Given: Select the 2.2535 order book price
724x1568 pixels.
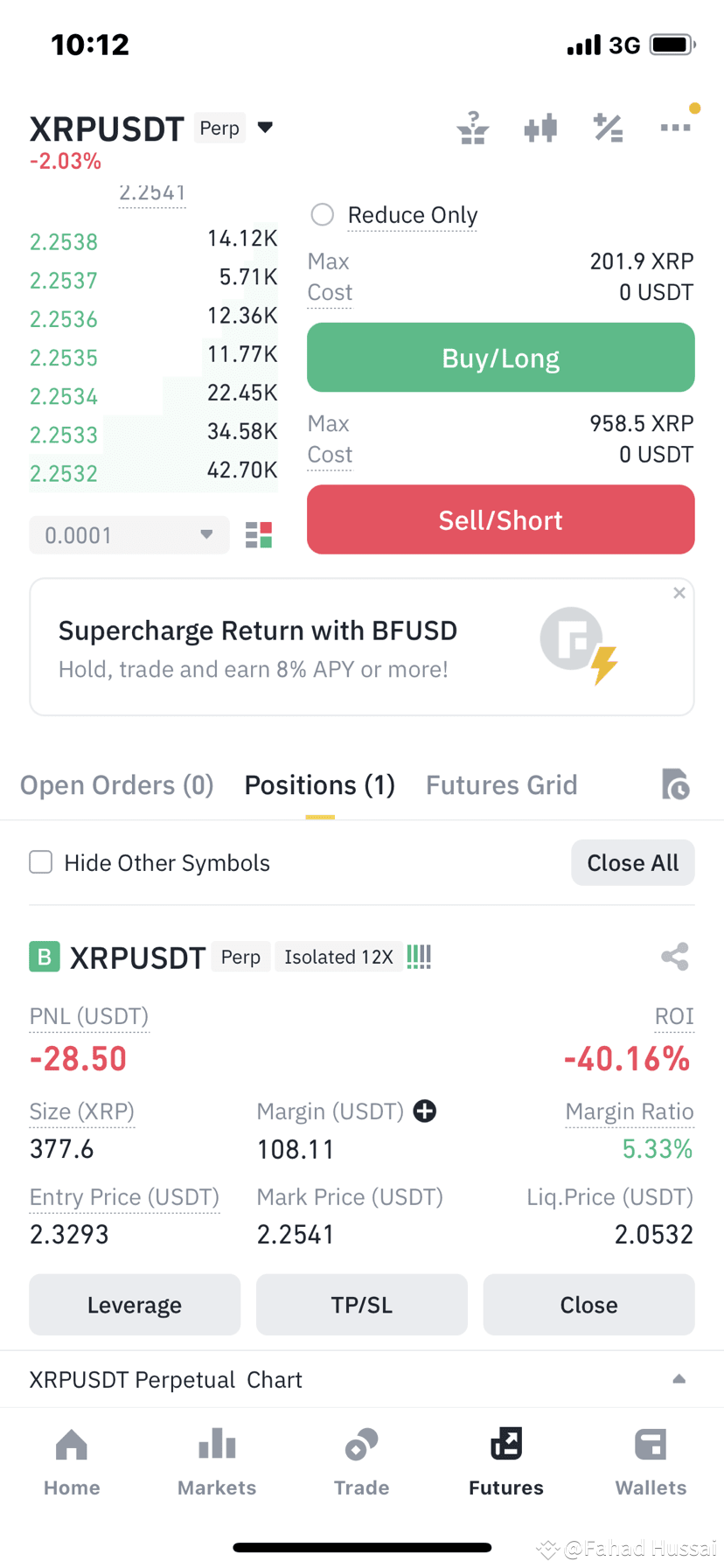Looking at the screenshot, I should point(64,358).
